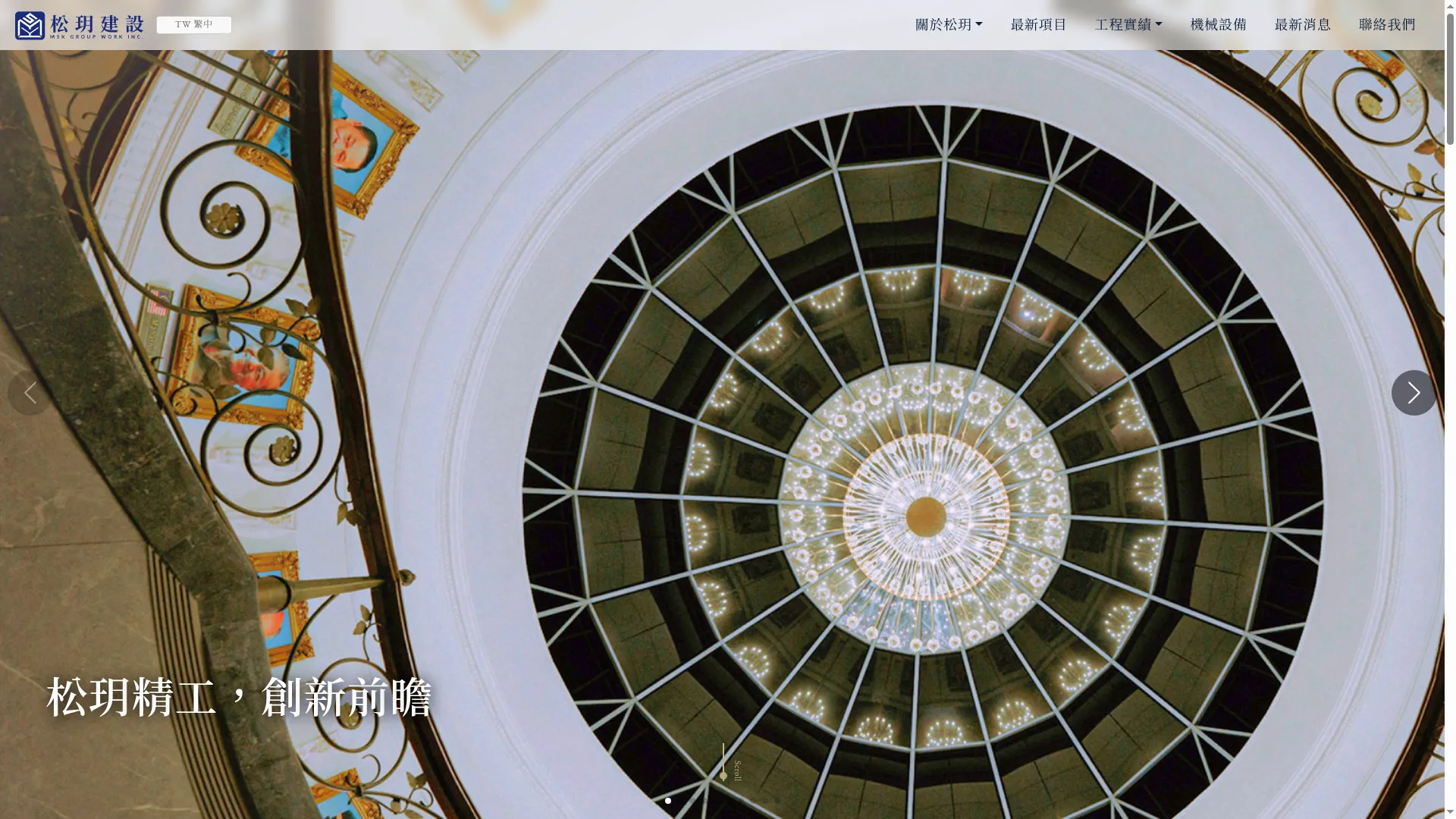Screen dimensions: 1456x819
Task: Click the page's vertical scrollbar thumb
Action: [x=1450, y=78]
